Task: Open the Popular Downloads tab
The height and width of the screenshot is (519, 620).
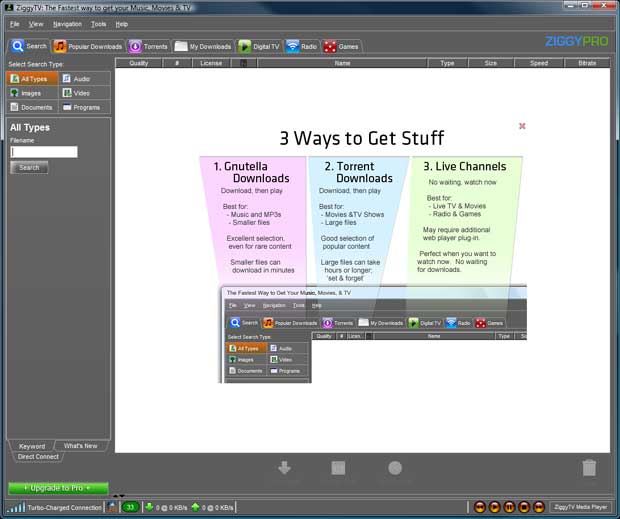Action: (89, 46)
